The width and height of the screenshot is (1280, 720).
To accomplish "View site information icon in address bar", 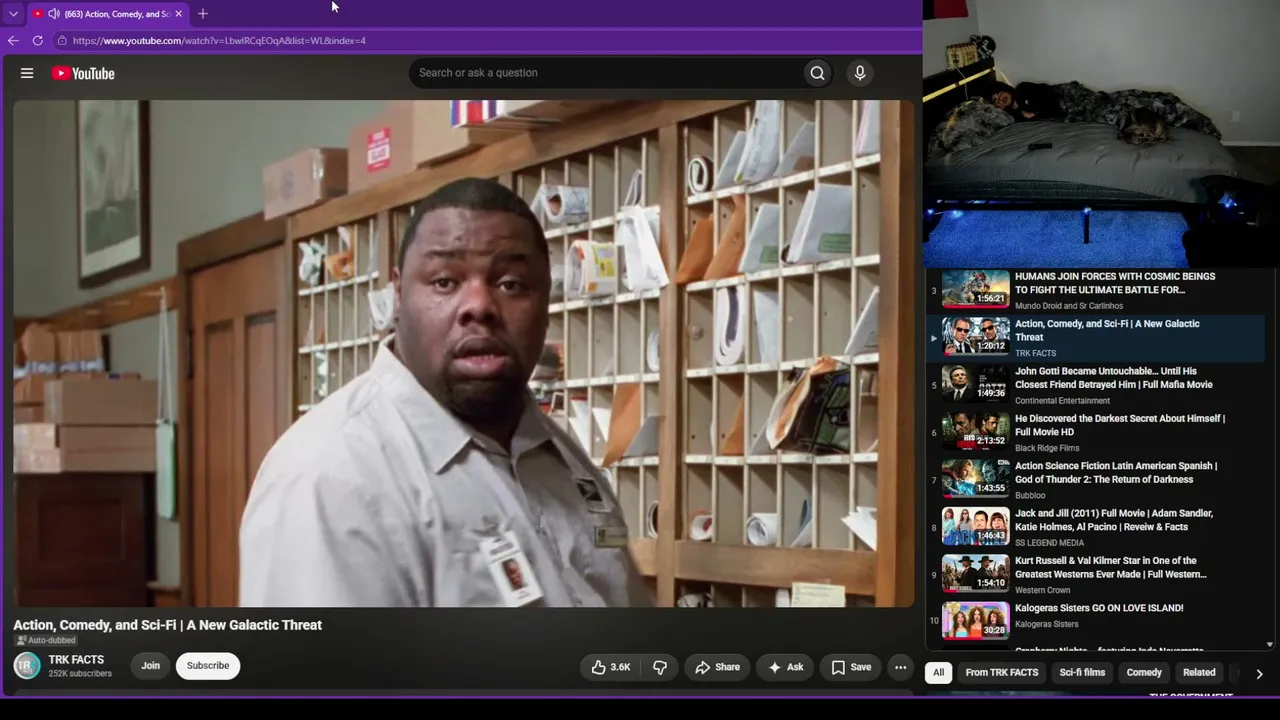I will point(62,41).
